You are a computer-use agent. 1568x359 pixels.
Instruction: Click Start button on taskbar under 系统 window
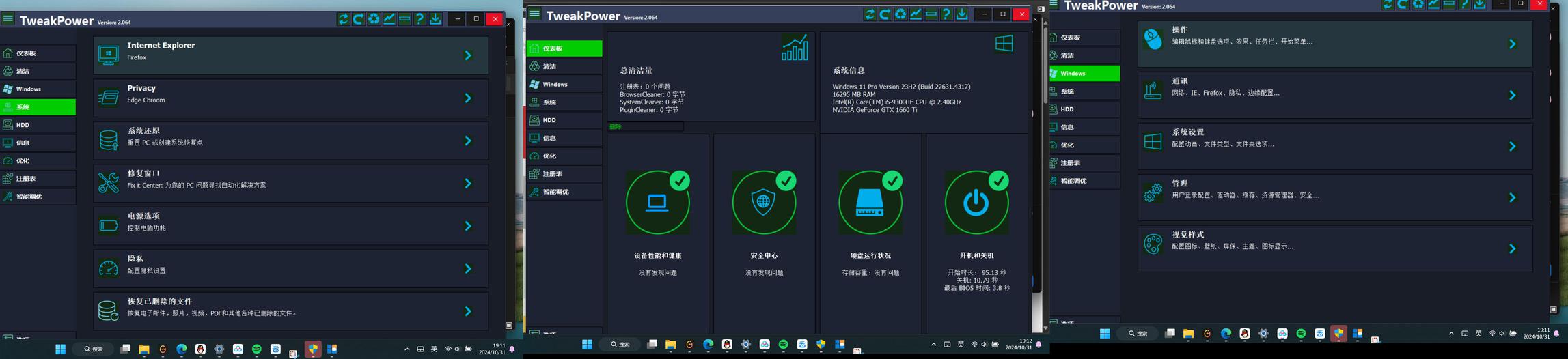[x=60, y=349]
